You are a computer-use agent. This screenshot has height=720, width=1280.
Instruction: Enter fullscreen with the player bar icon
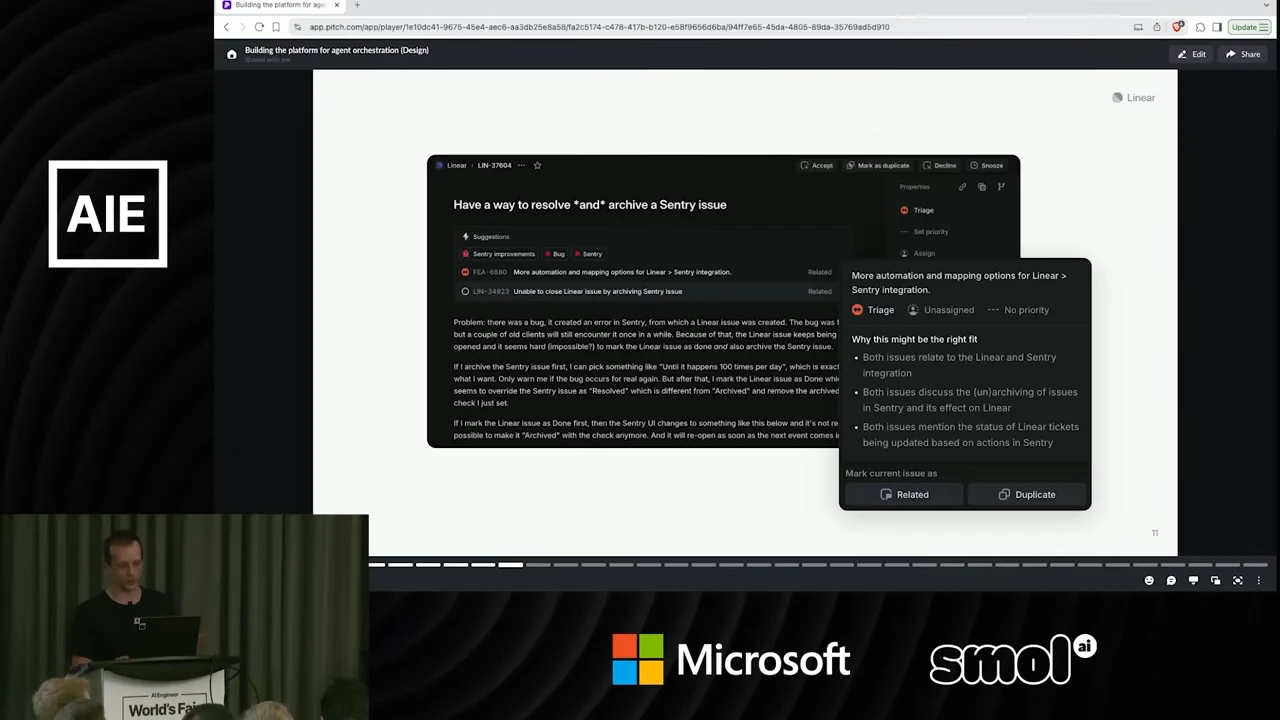(x=1237, y=580)
